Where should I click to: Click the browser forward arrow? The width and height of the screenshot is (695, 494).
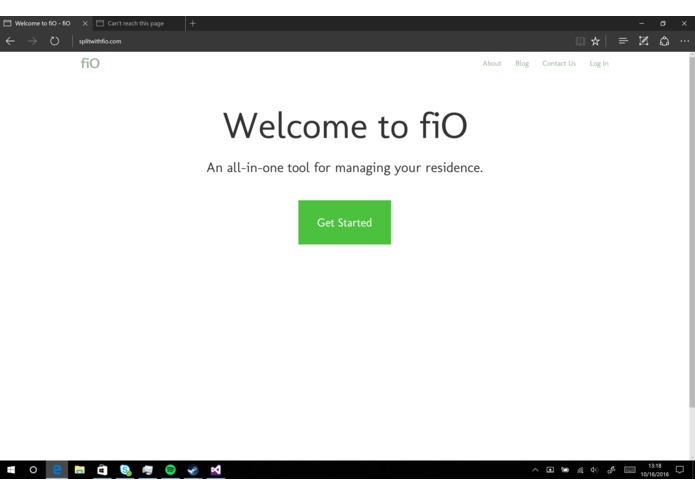pyautogui.click(x=32, y=41)
